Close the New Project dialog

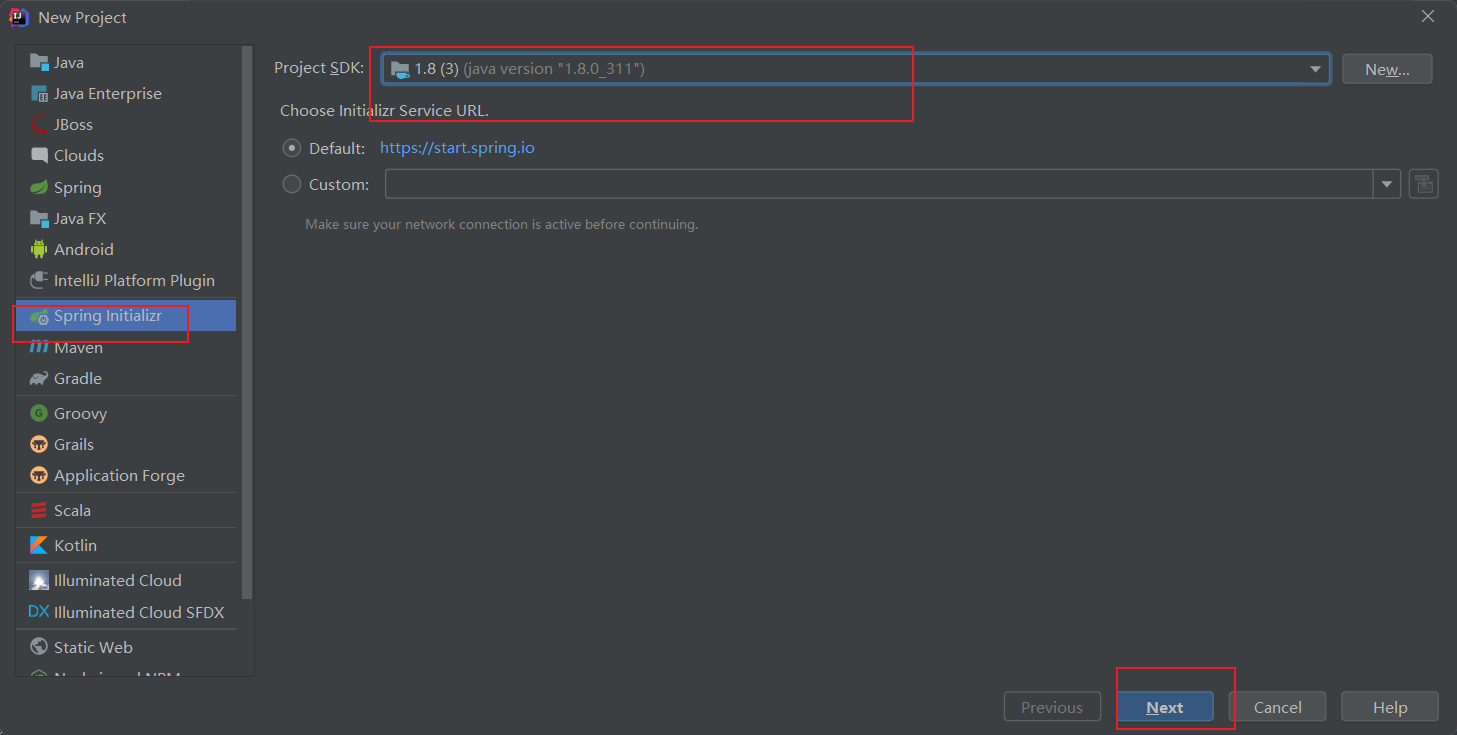click(1428, 17)
